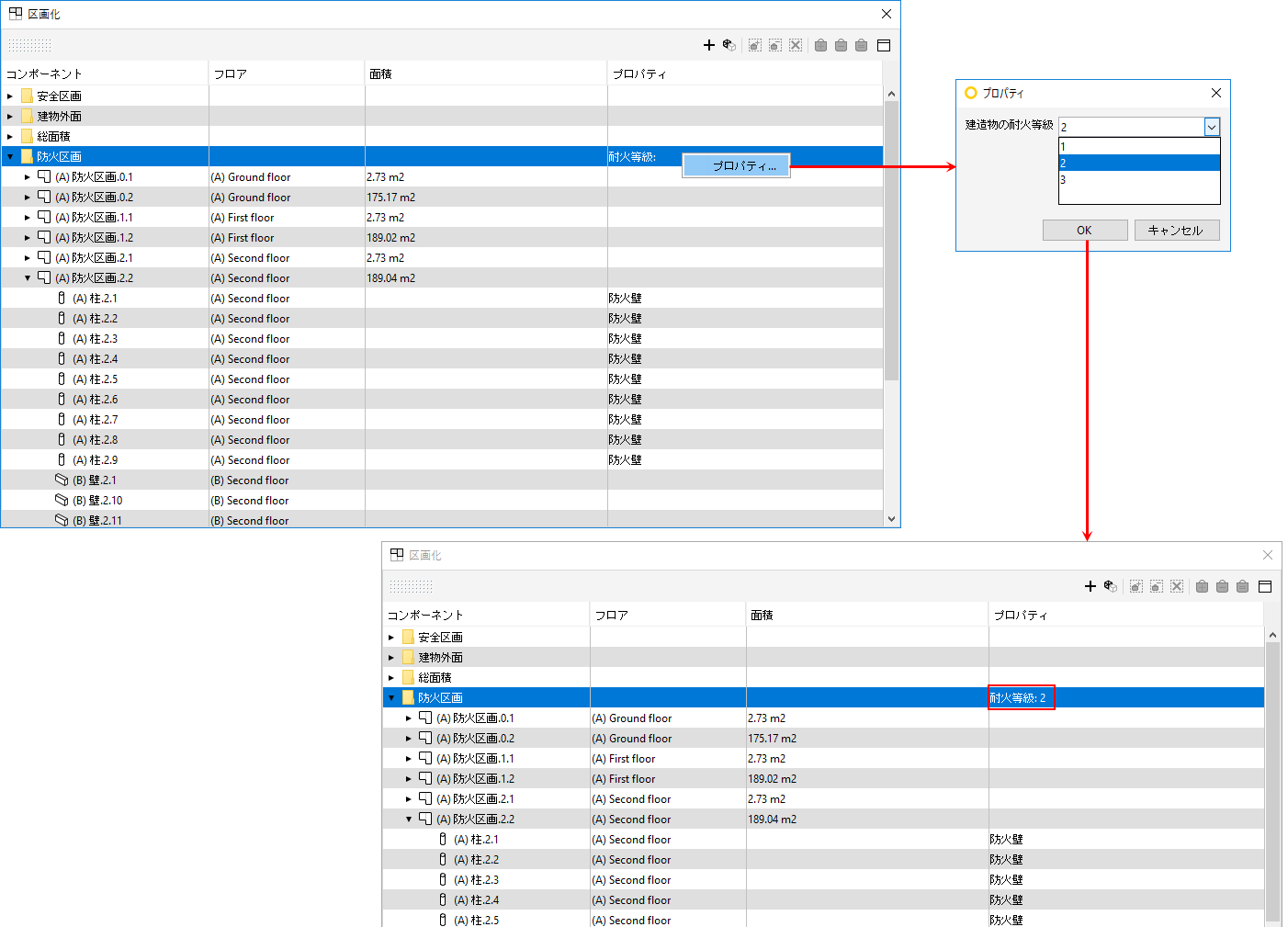Click the column icon beside 柱.2.6
This screenshot has height=927, width=1288.
click(x=62, y=399)
